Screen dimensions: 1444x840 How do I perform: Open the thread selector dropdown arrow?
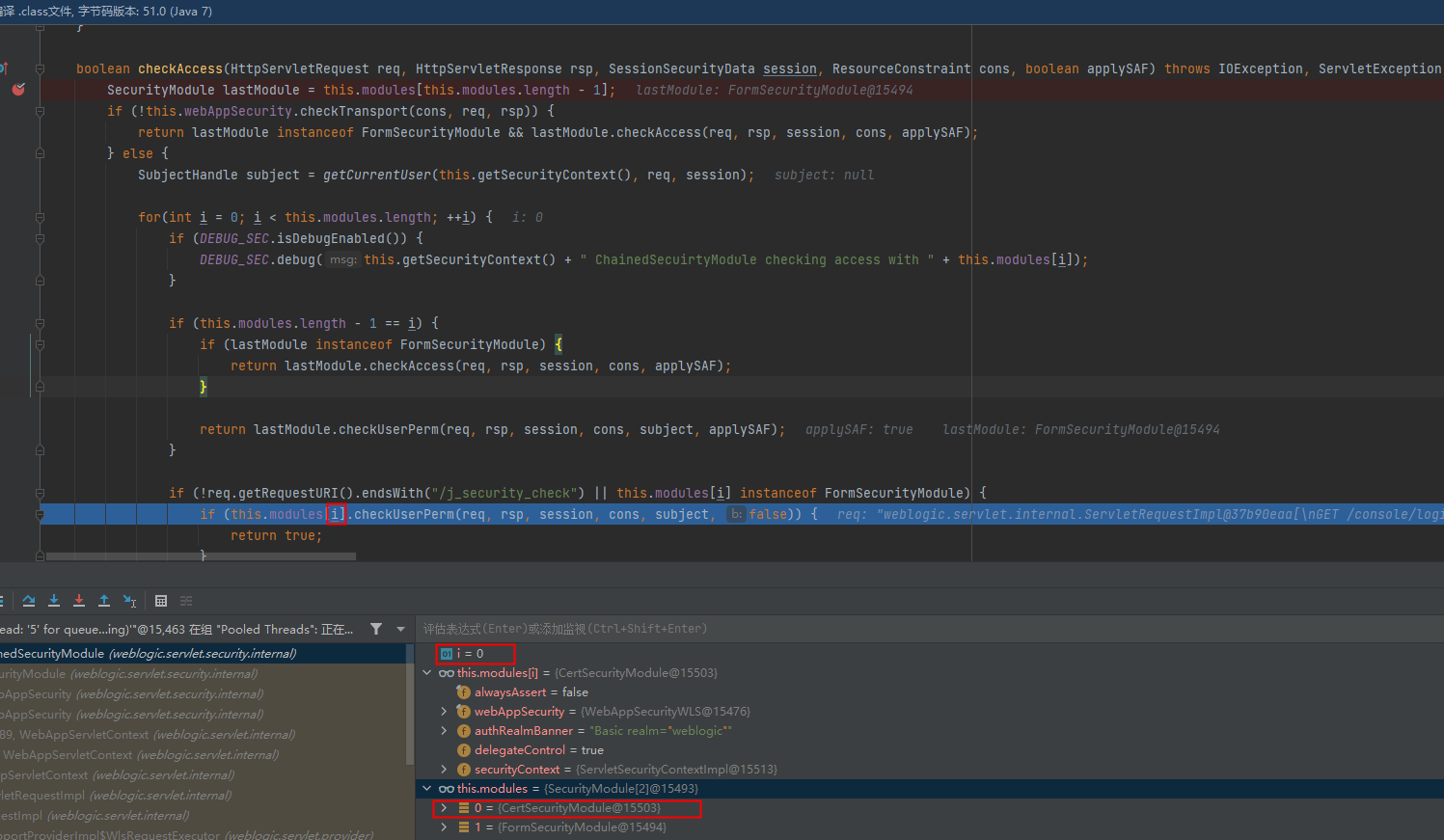click(x=401, y=629)
